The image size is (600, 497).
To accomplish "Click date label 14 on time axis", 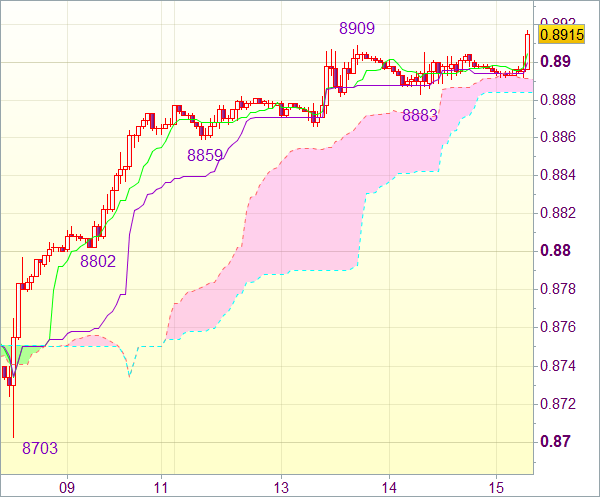I will (x=389, y=488).
